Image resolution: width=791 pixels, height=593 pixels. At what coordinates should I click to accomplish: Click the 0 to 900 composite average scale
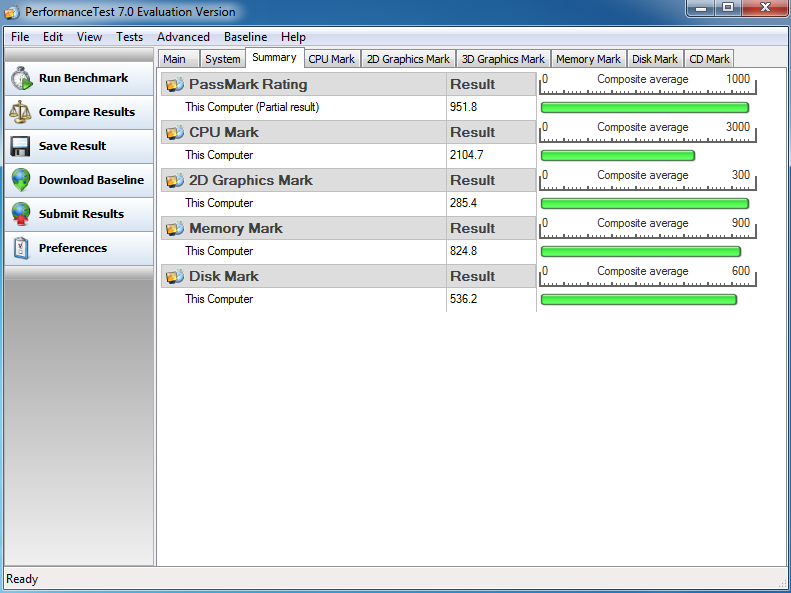pos(648,227)
